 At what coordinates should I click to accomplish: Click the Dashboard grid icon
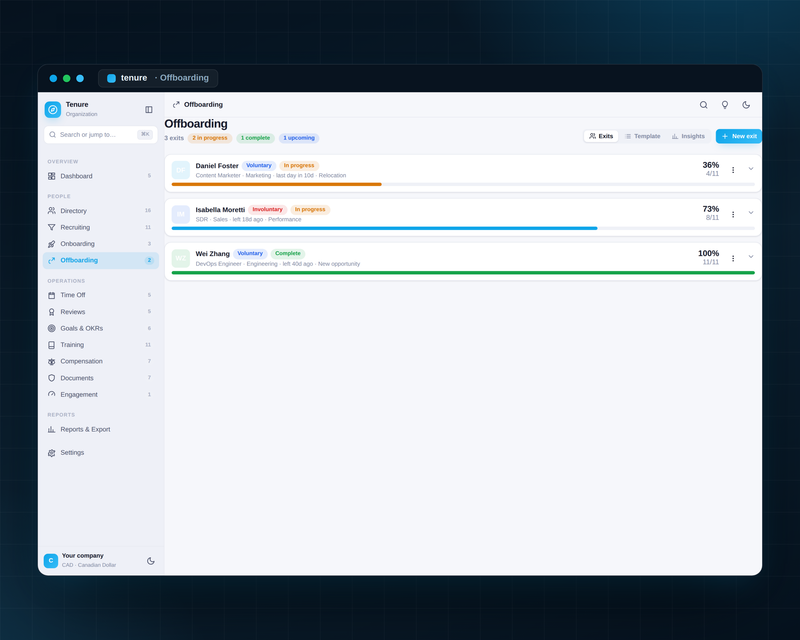tap(52, 176)
